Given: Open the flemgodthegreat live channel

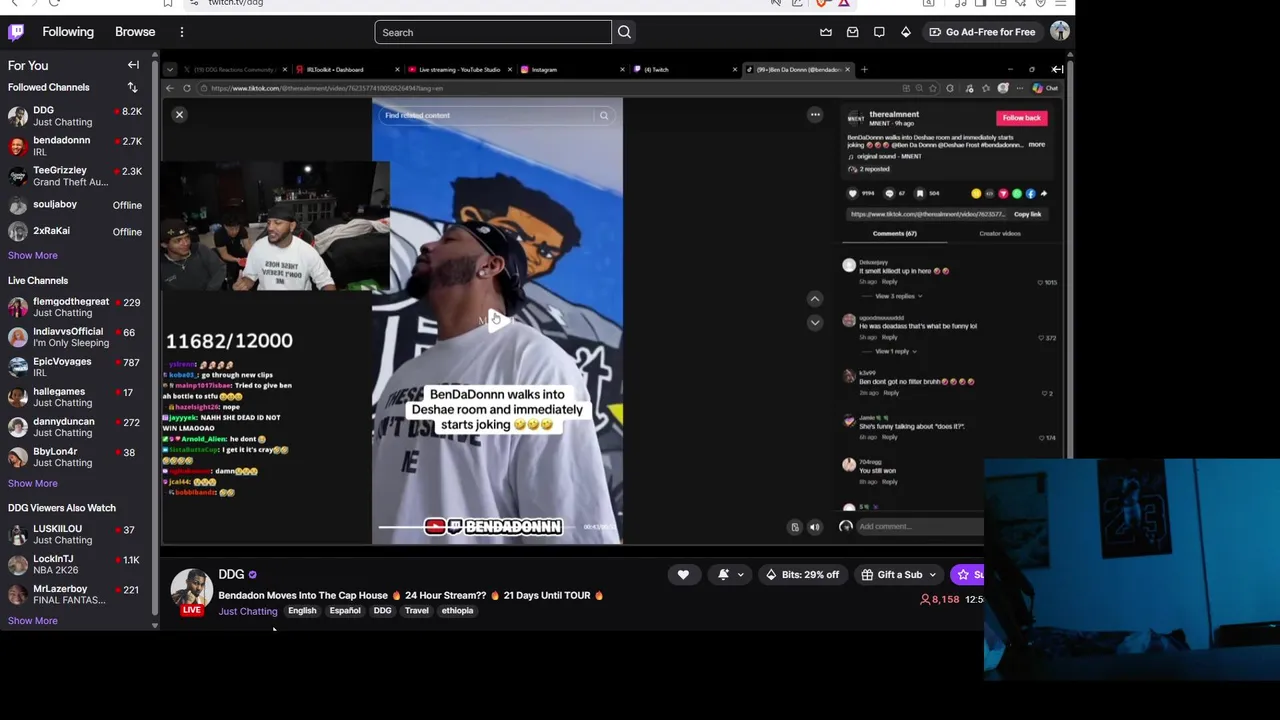Looking at the screenshot, I should pyautogui.click(x=77, y=307).
